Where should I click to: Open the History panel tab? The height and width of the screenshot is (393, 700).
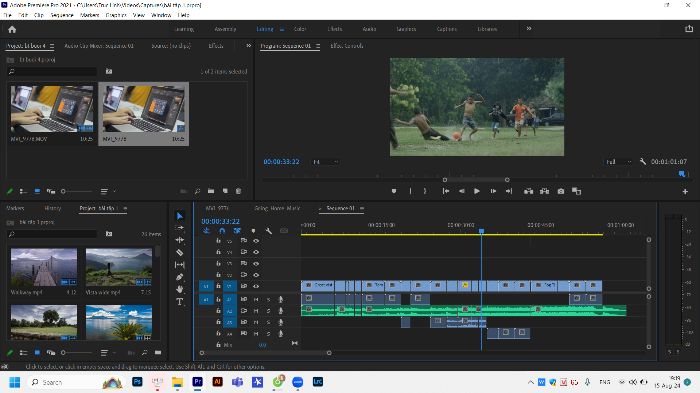point(53,208)
